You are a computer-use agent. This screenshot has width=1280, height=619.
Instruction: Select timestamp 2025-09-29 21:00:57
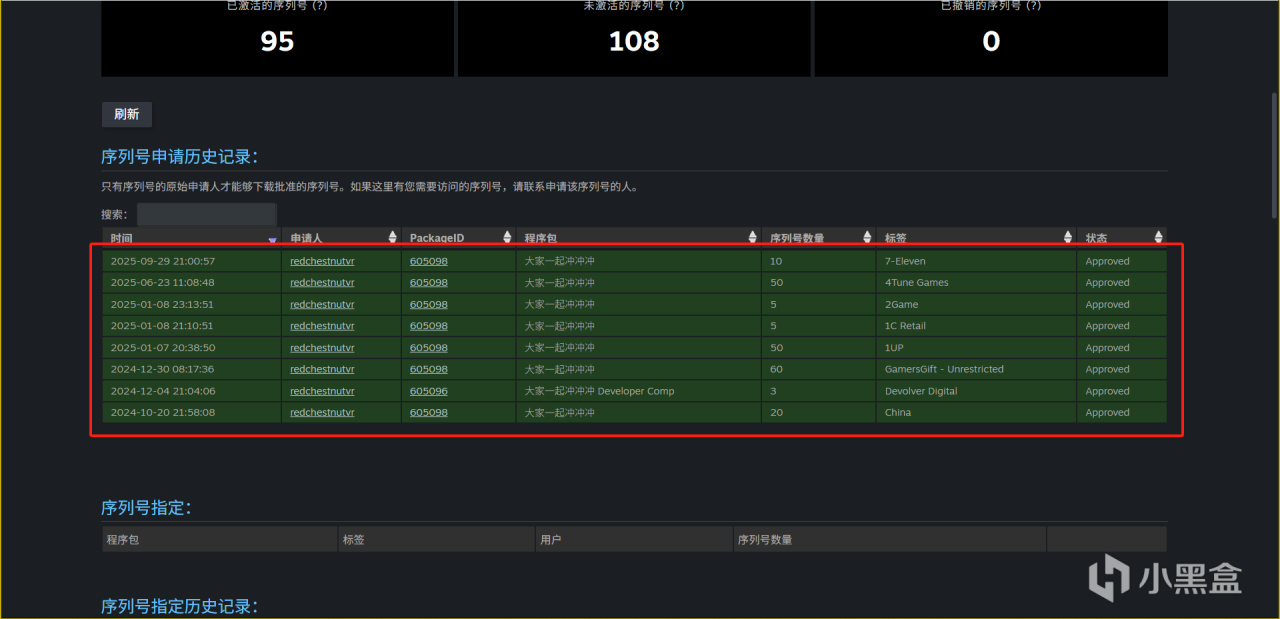(163, 261)
